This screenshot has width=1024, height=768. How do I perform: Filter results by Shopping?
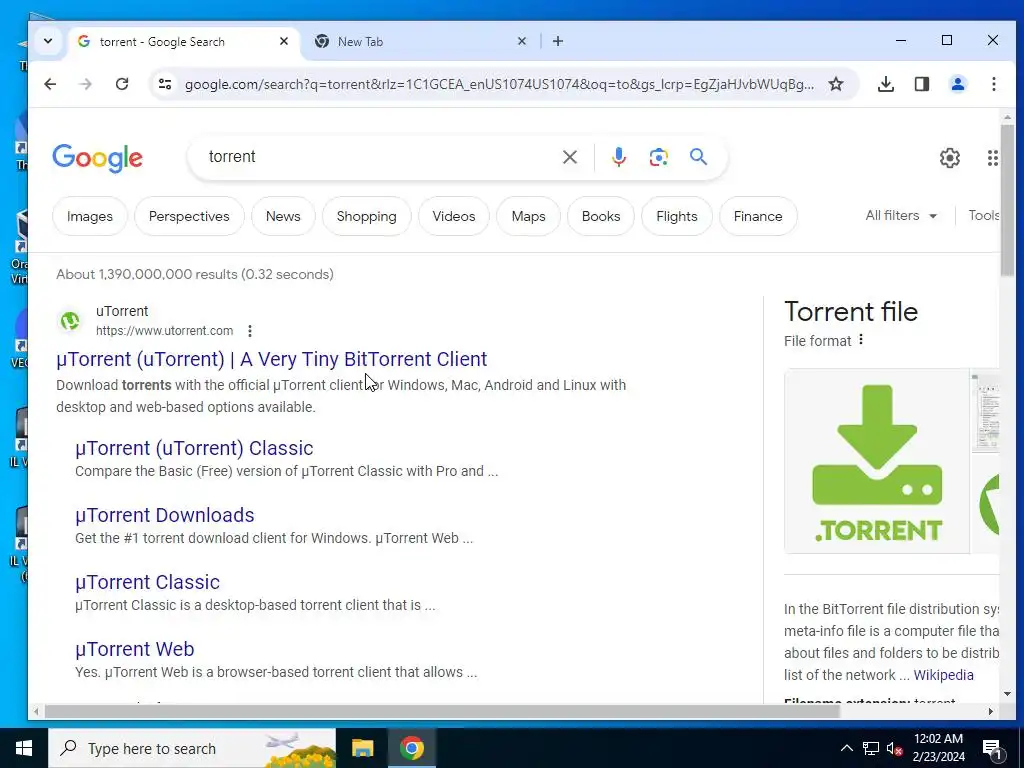pos(366,216)
